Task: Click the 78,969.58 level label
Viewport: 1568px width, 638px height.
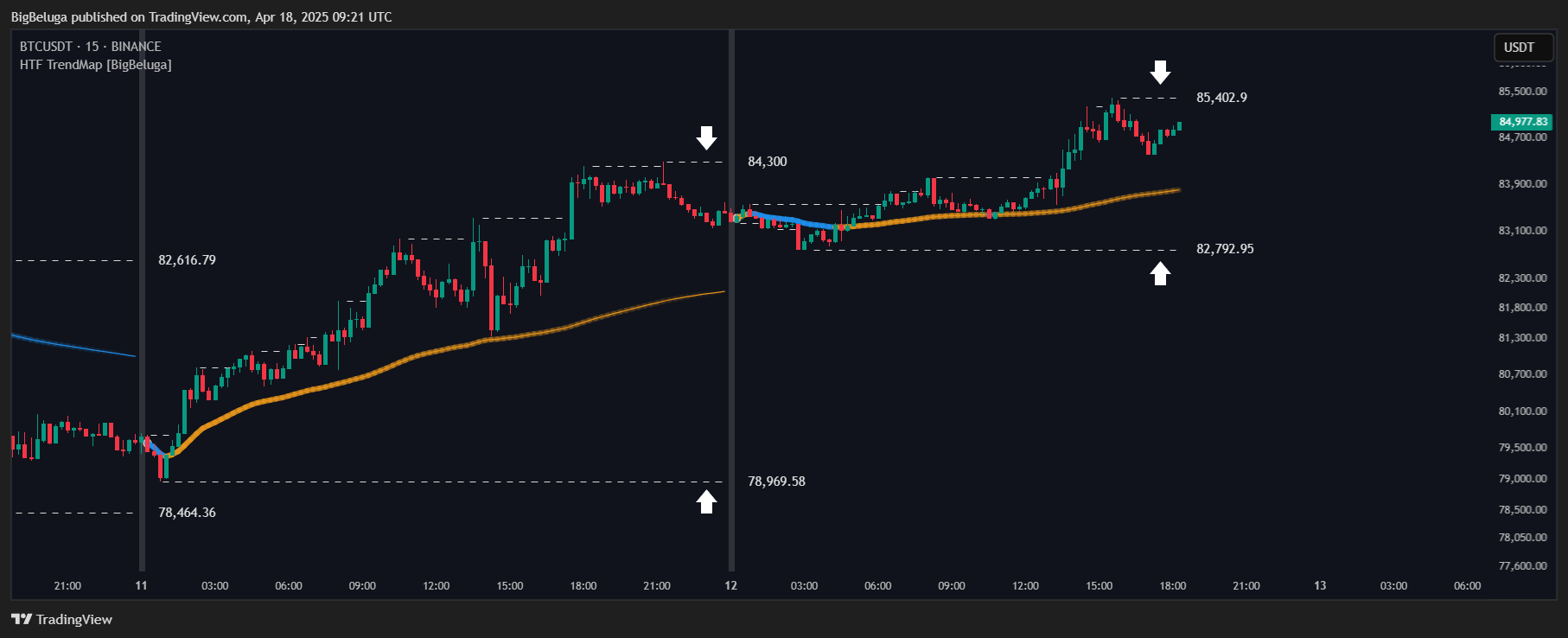Action: pyautogui.click(x=776, y=482)
